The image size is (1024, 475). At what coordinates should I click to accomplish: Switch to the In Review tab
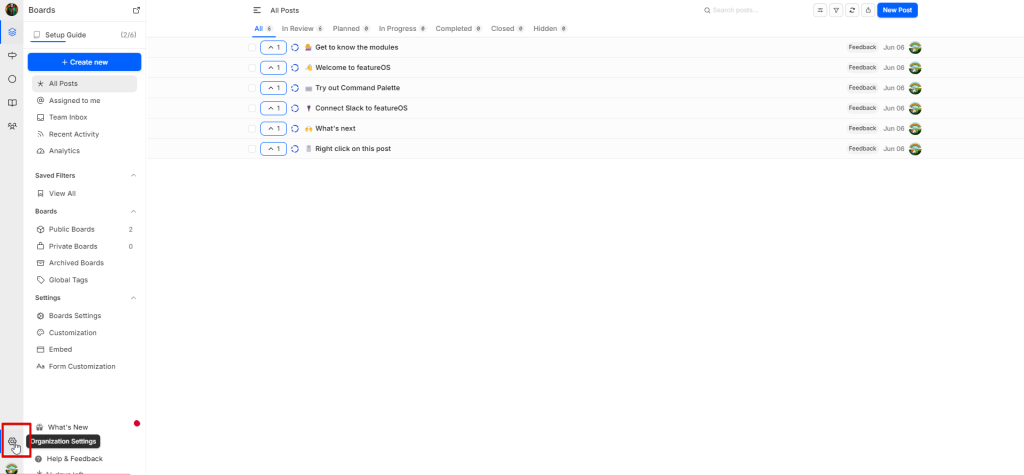click(300, 29)
